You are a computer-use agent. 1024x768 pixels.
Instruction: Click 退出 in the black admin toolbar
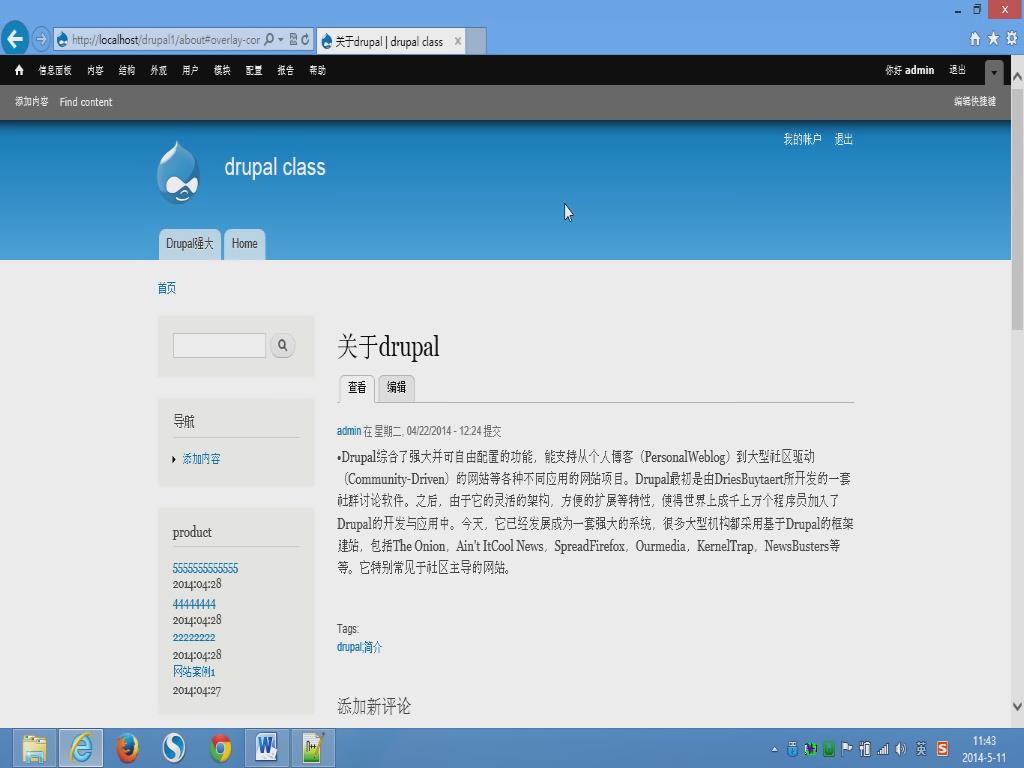point(957,70)
